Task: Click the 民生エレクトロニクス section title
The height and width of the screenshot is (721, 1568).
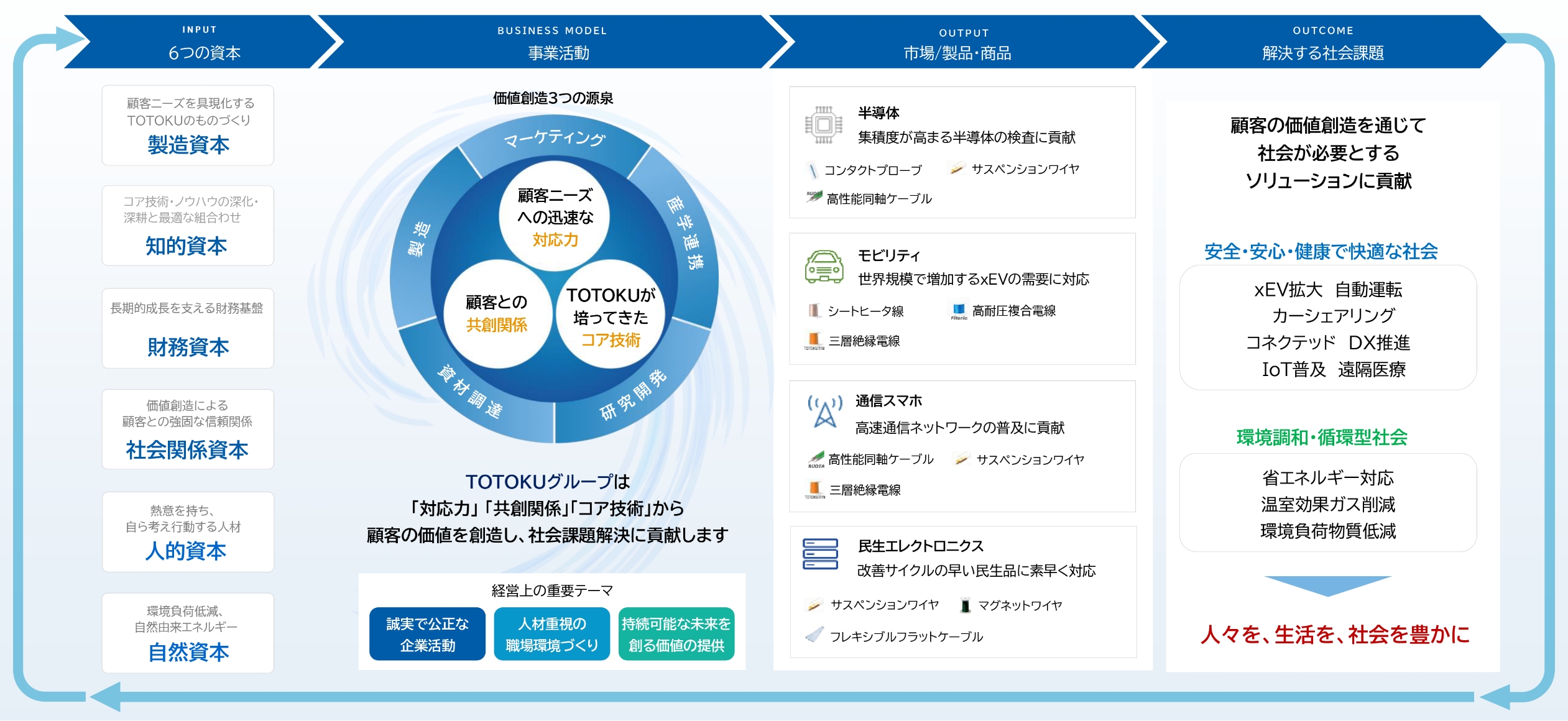Action: [921, 546]
